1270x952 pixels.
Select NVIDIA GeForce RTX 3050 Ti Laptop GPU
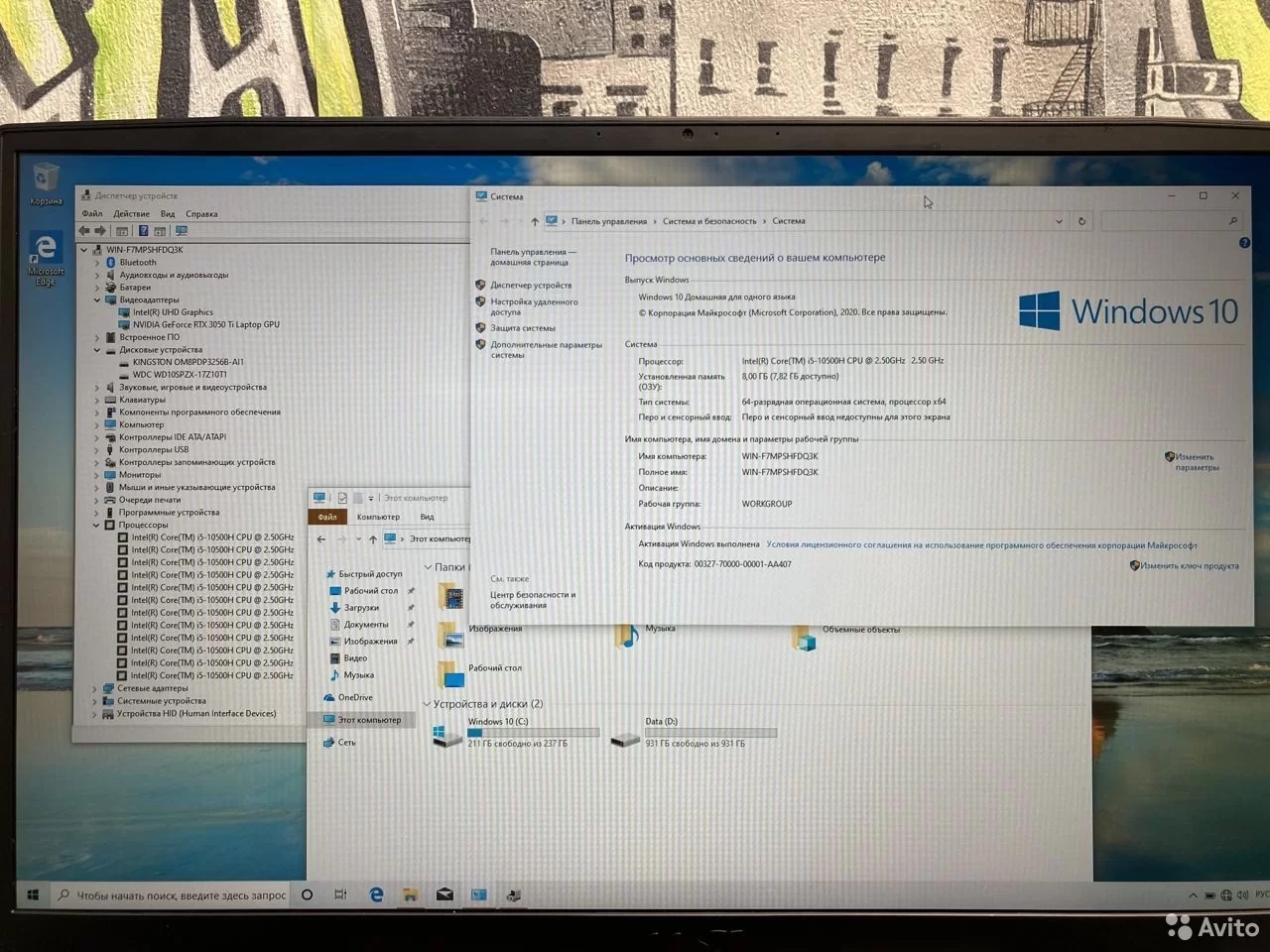pyautogui.click(x=205, y=324)
